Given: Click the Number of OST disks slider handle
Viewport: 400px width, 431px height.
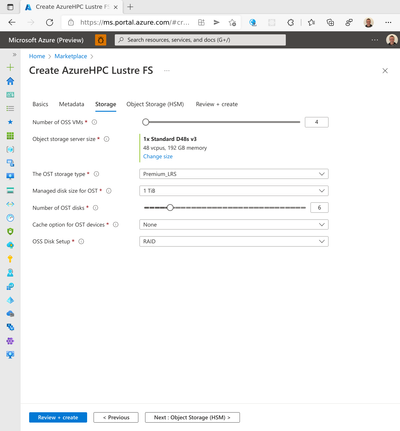Looking at the screenshot, I should [x=170, y=208].
